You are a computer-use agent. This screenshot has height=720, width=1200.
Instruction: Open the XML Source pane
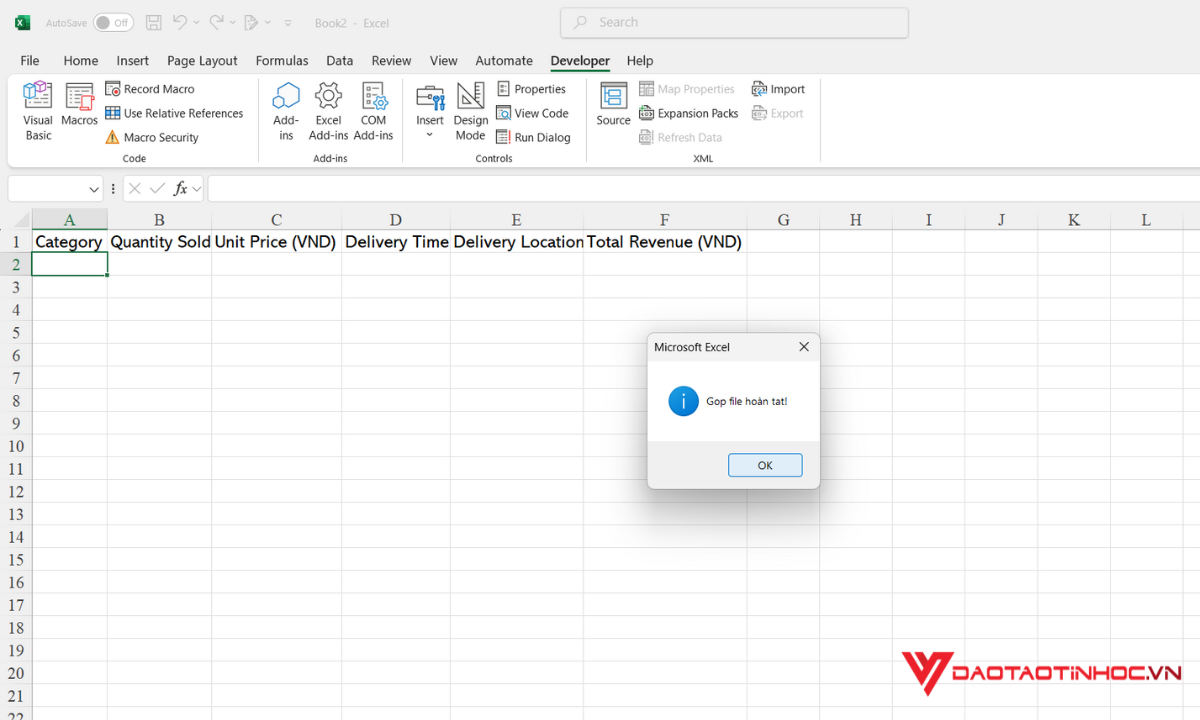point(612,108)
